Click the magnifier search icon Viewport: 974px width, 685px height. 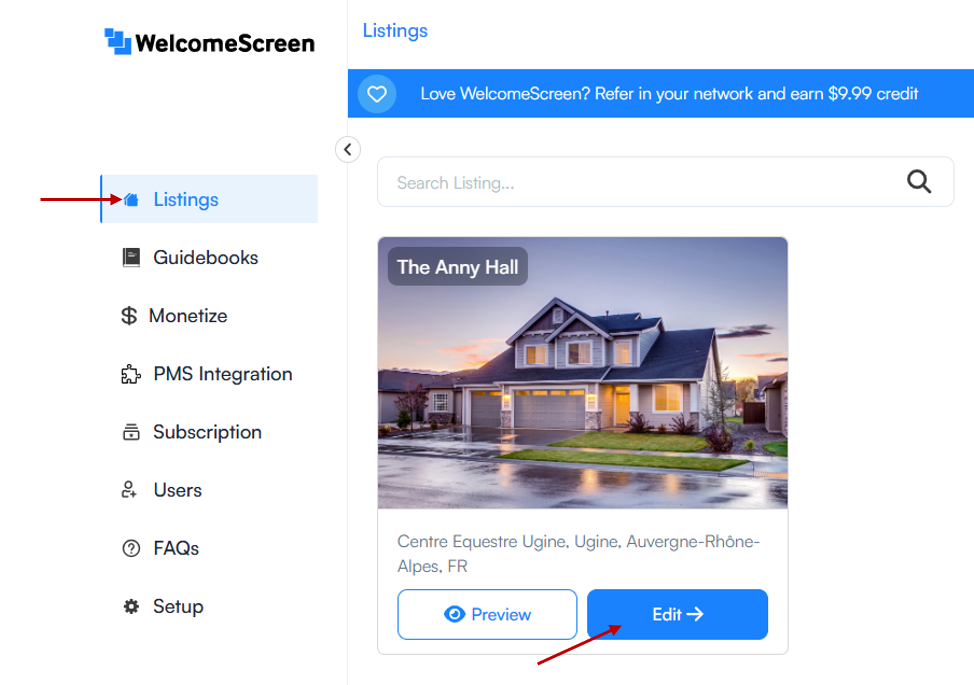[x=919, y=181]
